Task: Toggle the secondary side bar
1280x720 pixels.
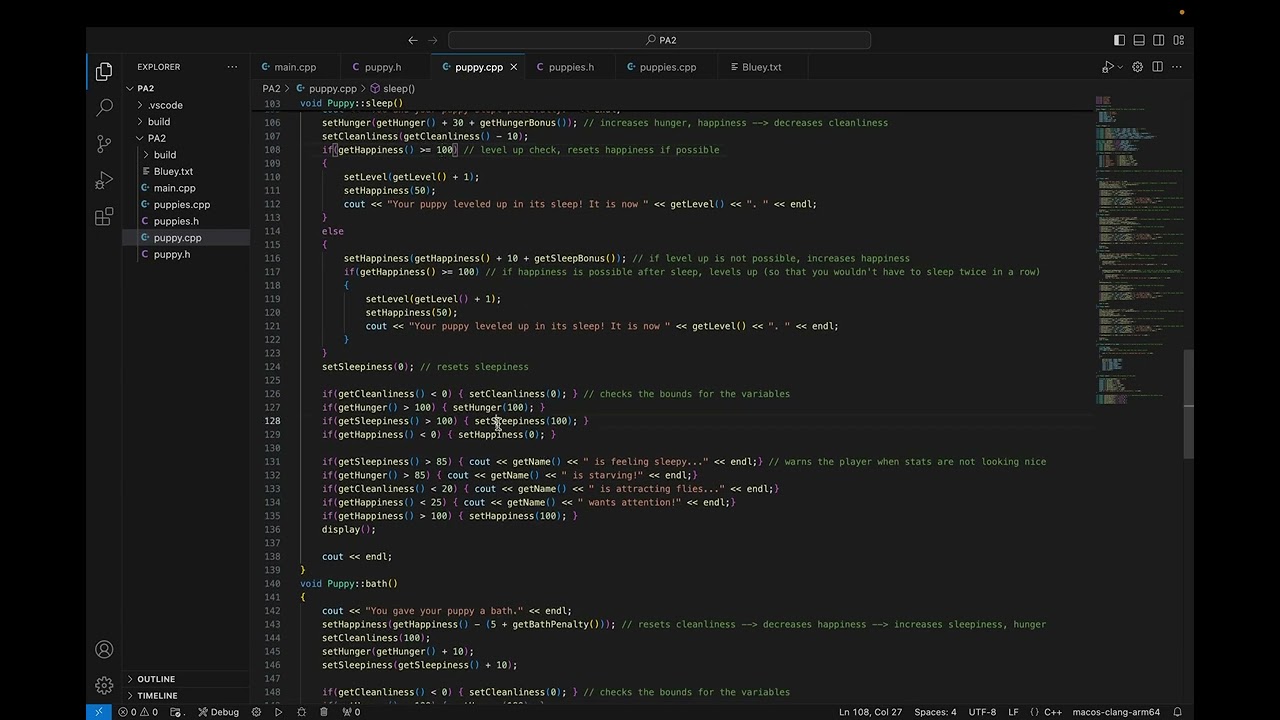Action: (1158, 40)
